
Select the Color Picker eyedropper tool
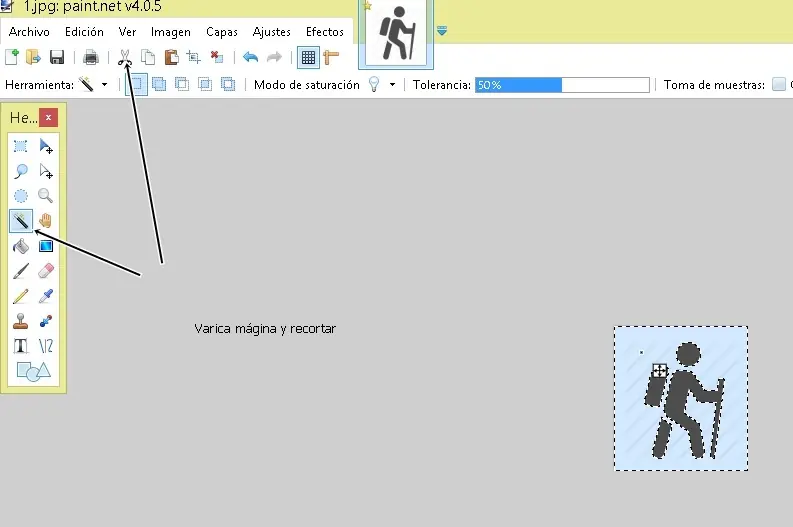pyautogui.click(x=46, y=296)
